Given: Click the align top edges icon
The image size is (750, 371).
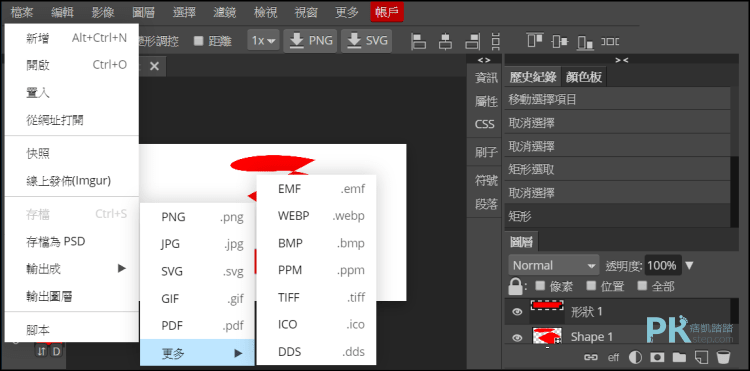Looking at the screenshot, I should pos(535,41).
